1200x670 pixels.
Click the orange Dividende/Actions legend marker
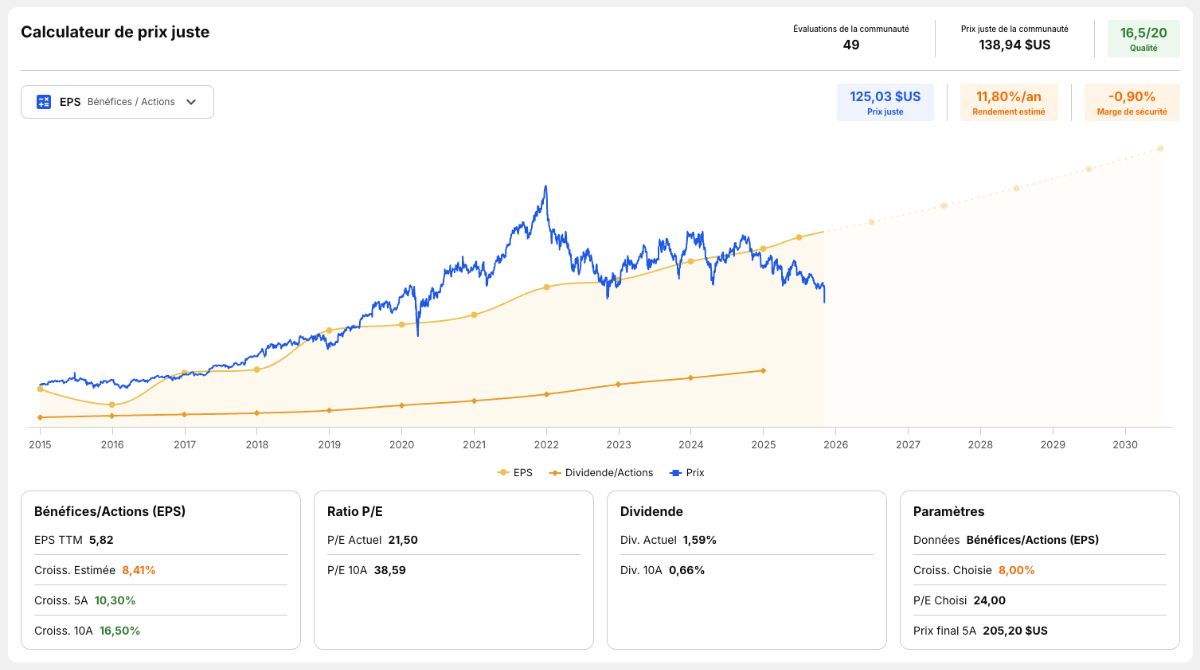pos(554,472)
